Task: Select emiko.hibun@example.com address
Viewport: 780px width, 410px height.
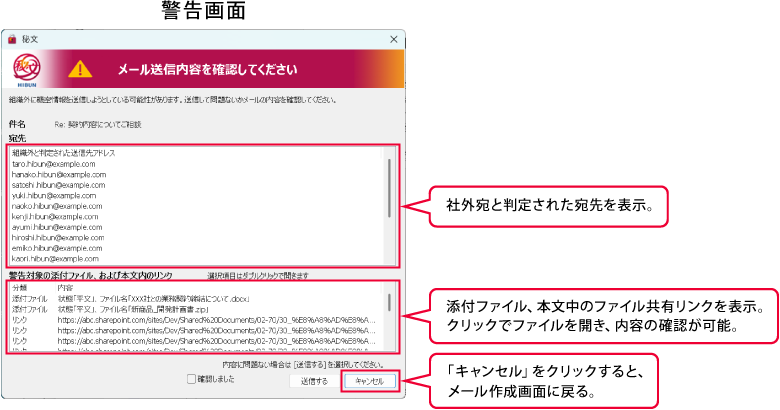Action: [56, 248]
